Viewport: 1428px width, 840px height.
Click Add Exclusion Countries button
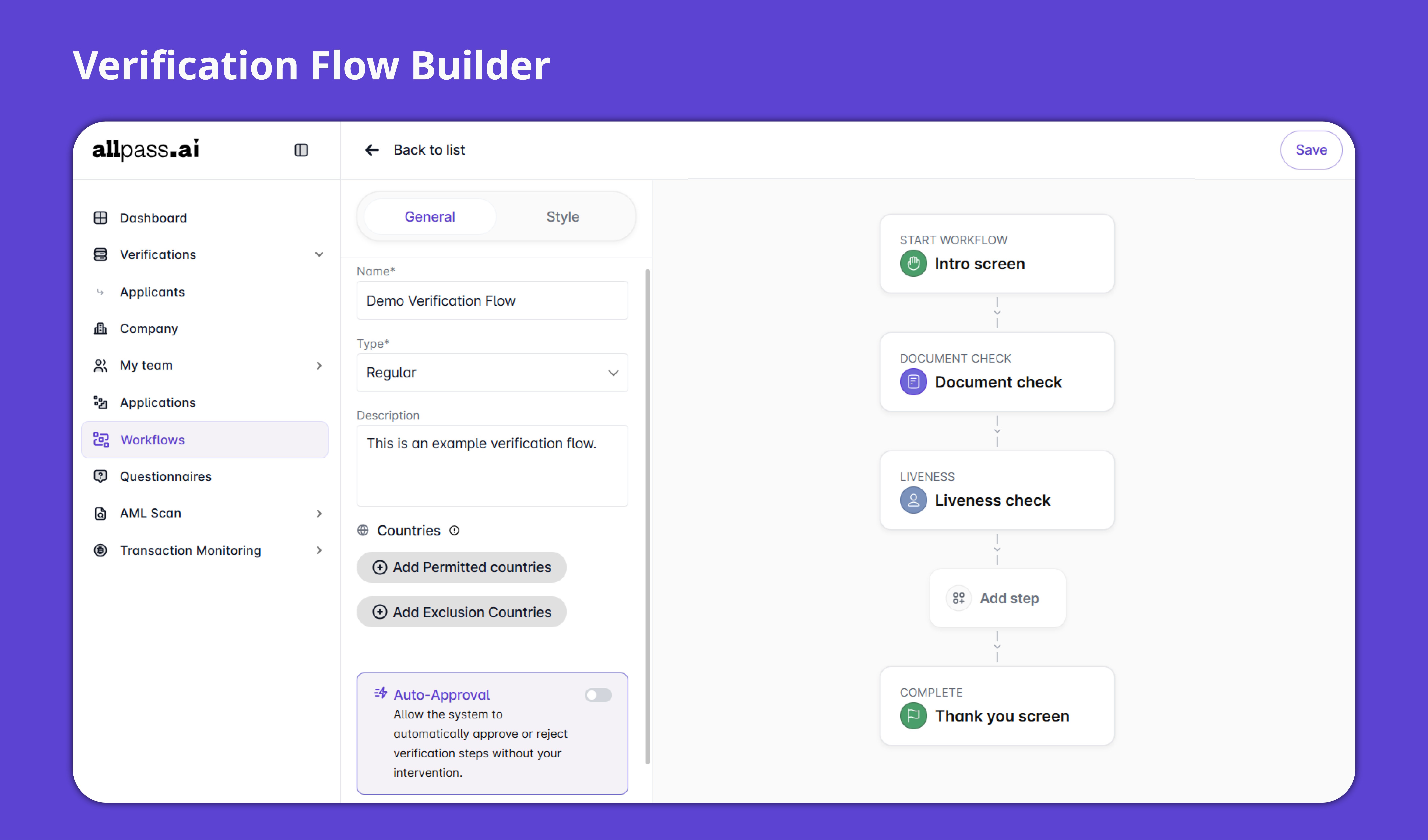point(461,612)
